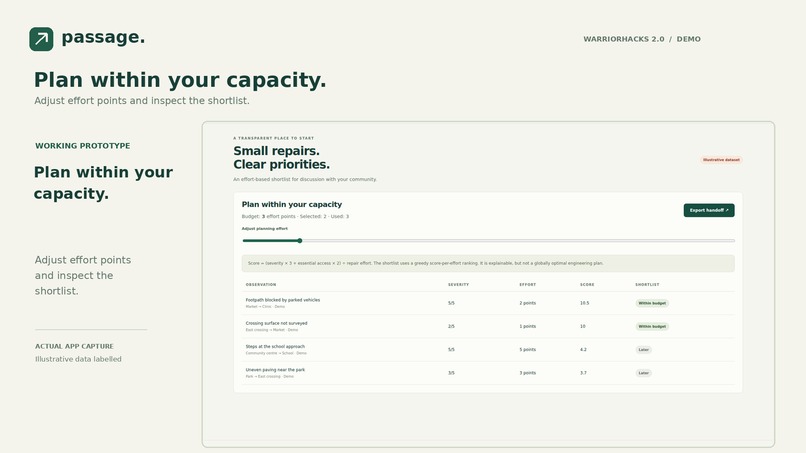Click the Budget 3 effort points summary line

click(295, 216)
